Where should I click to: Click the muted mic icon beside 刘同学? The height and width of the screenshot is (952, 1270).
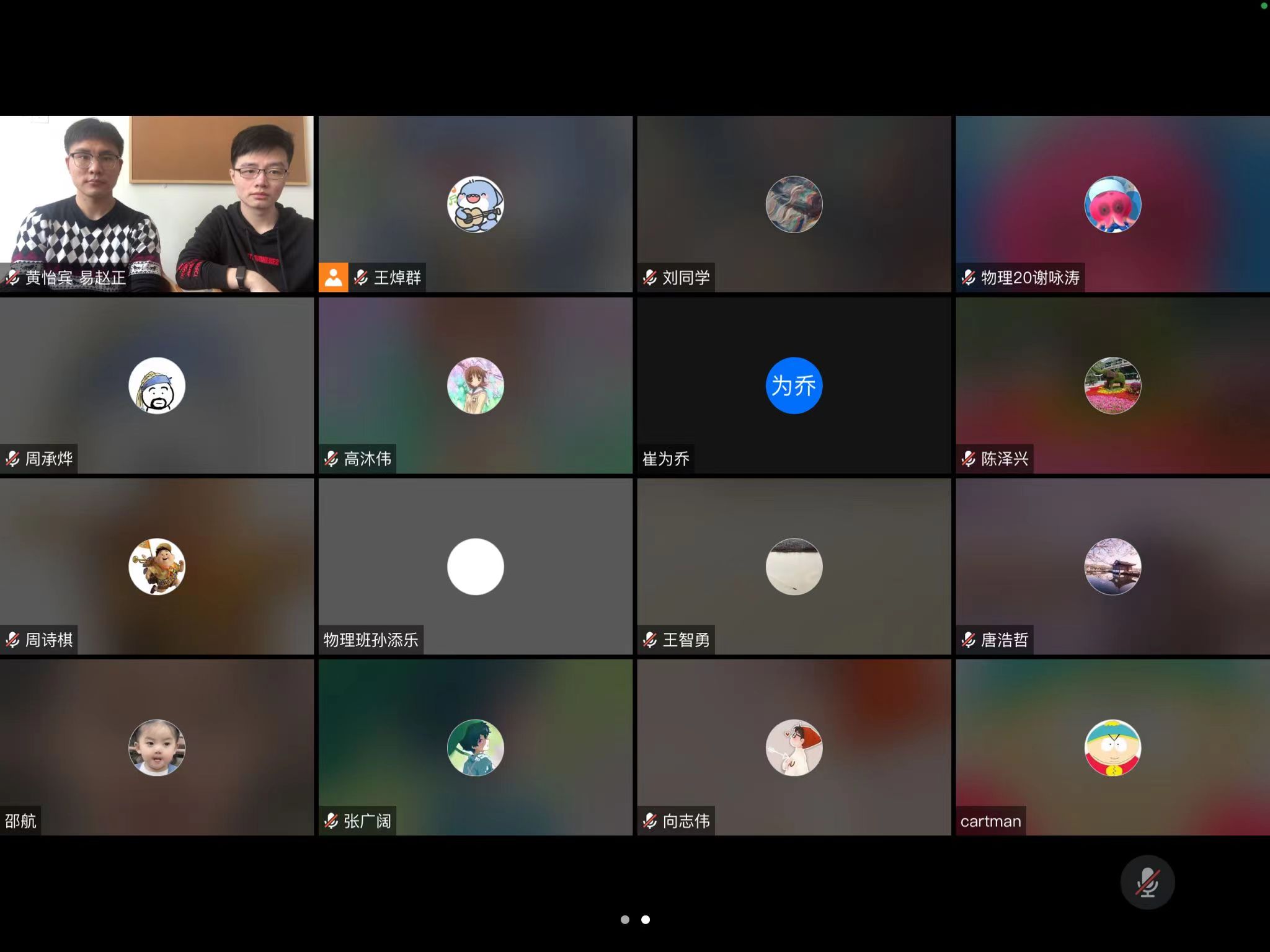[x=650, y=277]
